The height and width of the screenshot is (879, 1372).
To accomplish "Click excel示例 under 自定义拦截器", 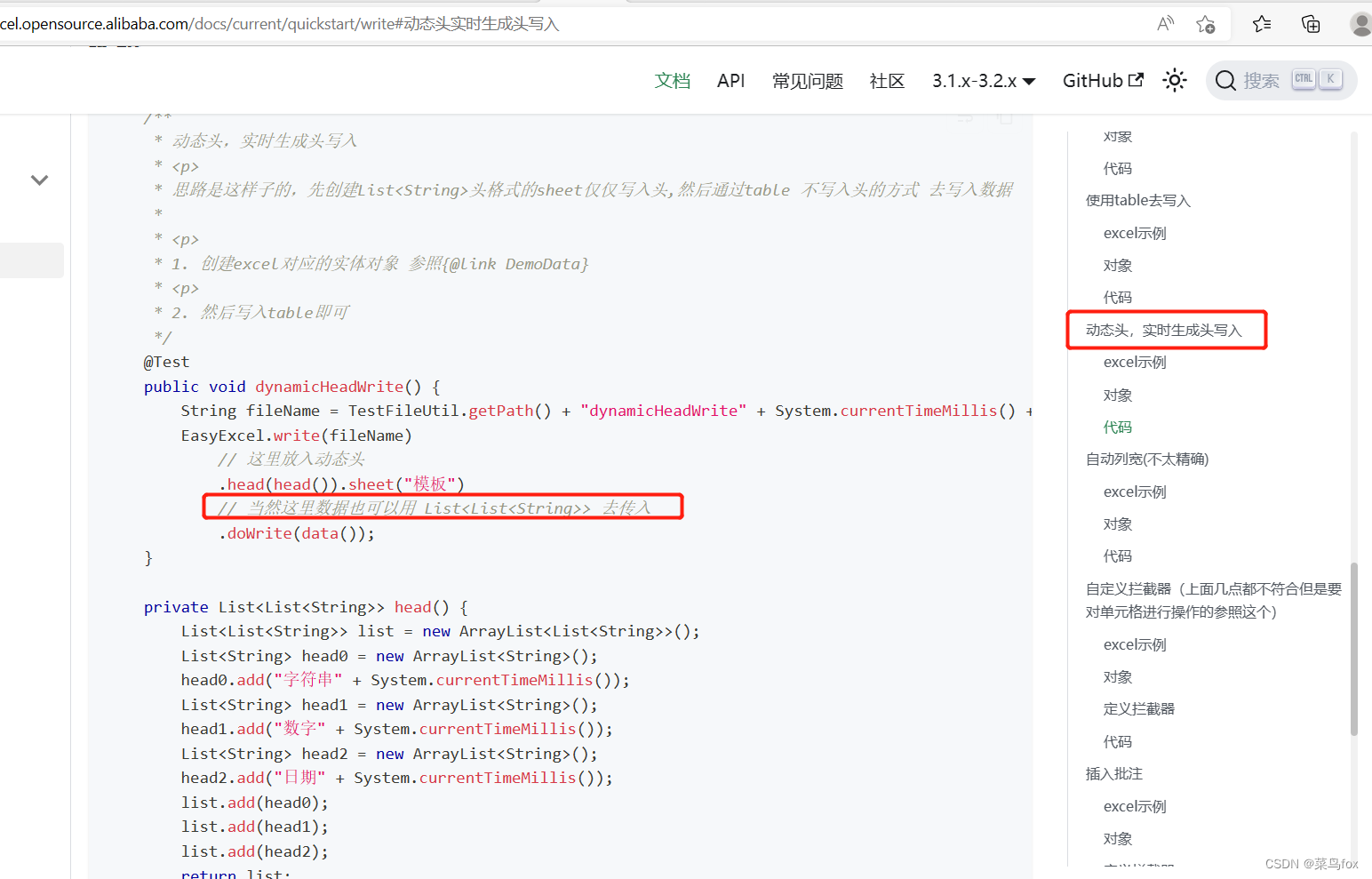I will pyautogui.click(x=1135, y=645).
